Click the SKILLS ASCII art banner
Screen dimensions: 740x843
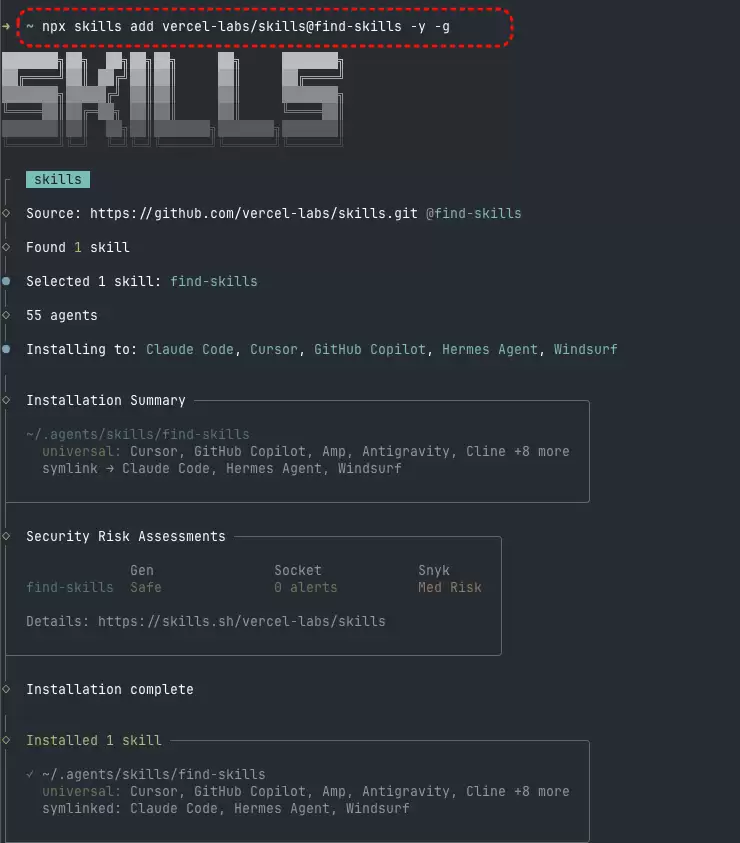pos(172,99)
